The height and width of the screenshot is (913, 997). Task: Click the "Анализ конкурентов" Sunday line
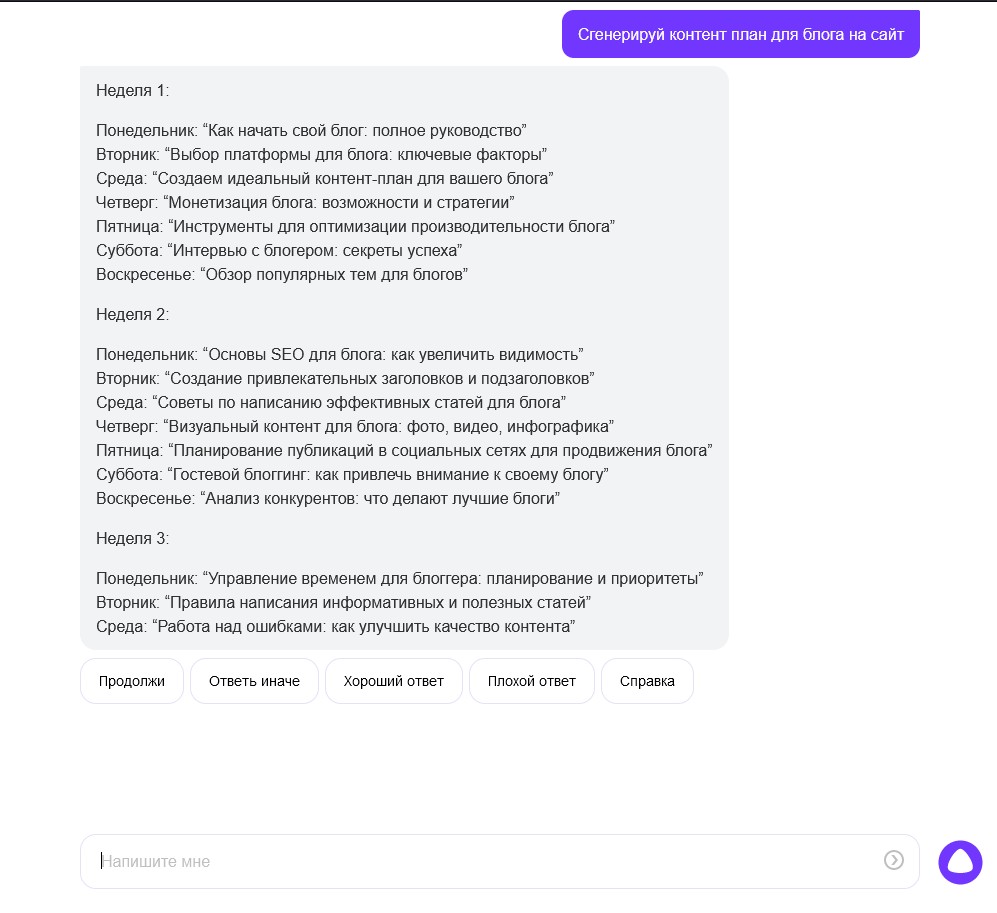point(328,499)
